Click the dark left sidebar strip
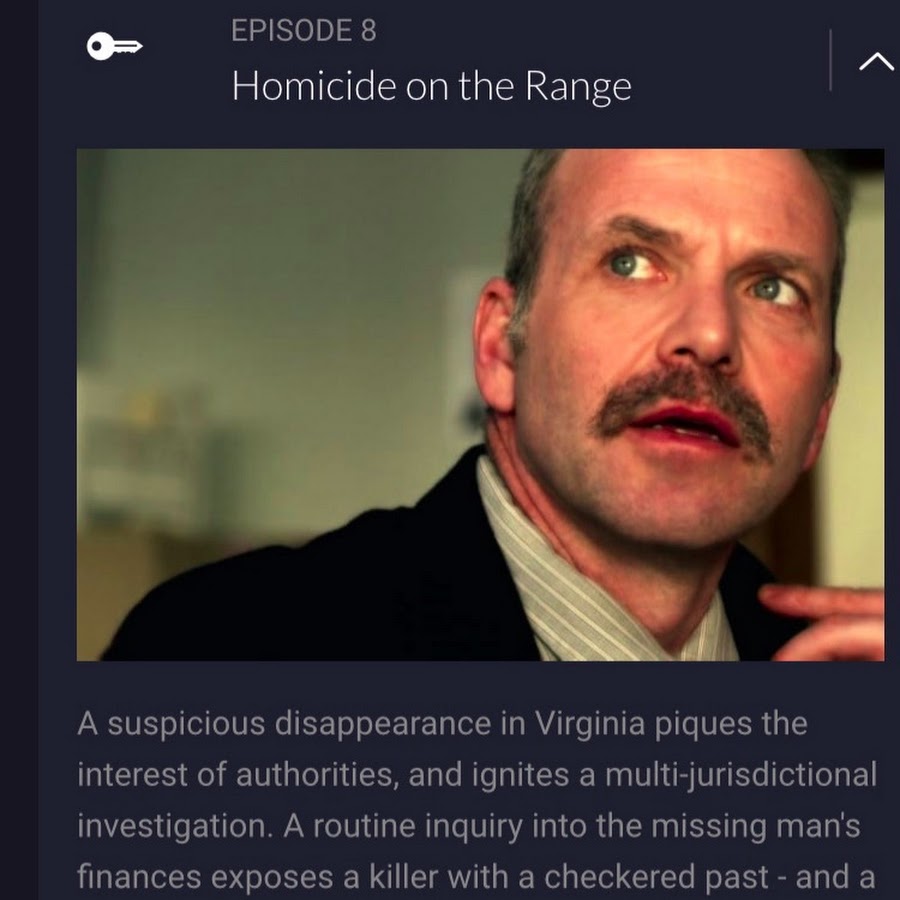Viewport: 900px width, 900px height. [19, 450]
